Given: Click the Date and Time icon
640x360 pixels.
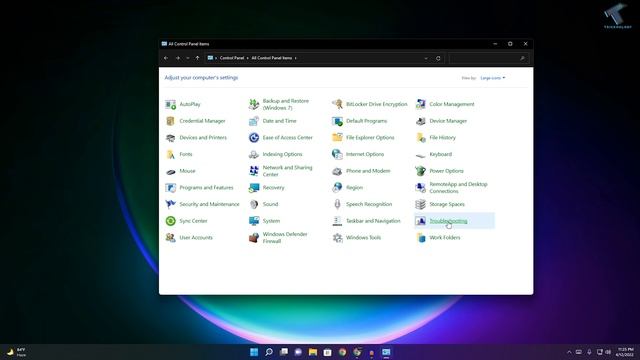Looking at the screenshot, I should [254, 121].
